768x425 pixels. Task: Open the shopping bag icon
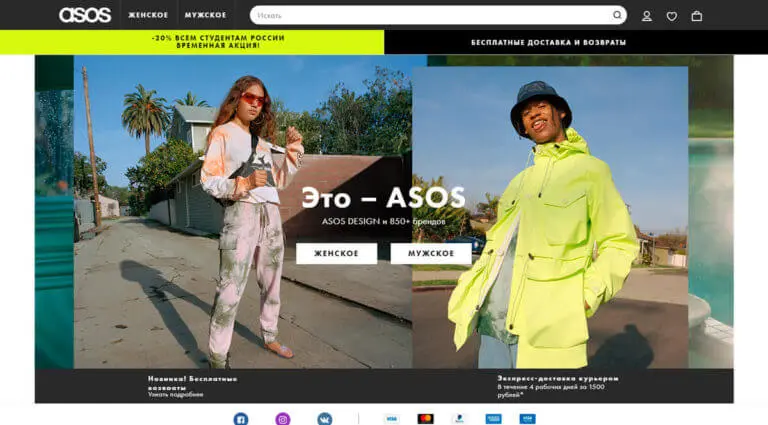pos(696,16)
